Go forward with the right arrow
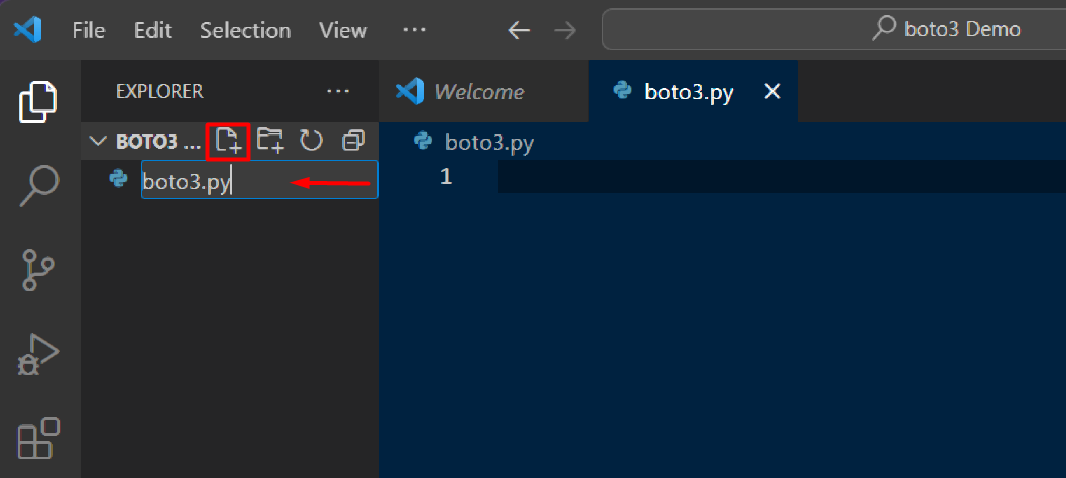The image size is (1066, 478). click(564, 30)
